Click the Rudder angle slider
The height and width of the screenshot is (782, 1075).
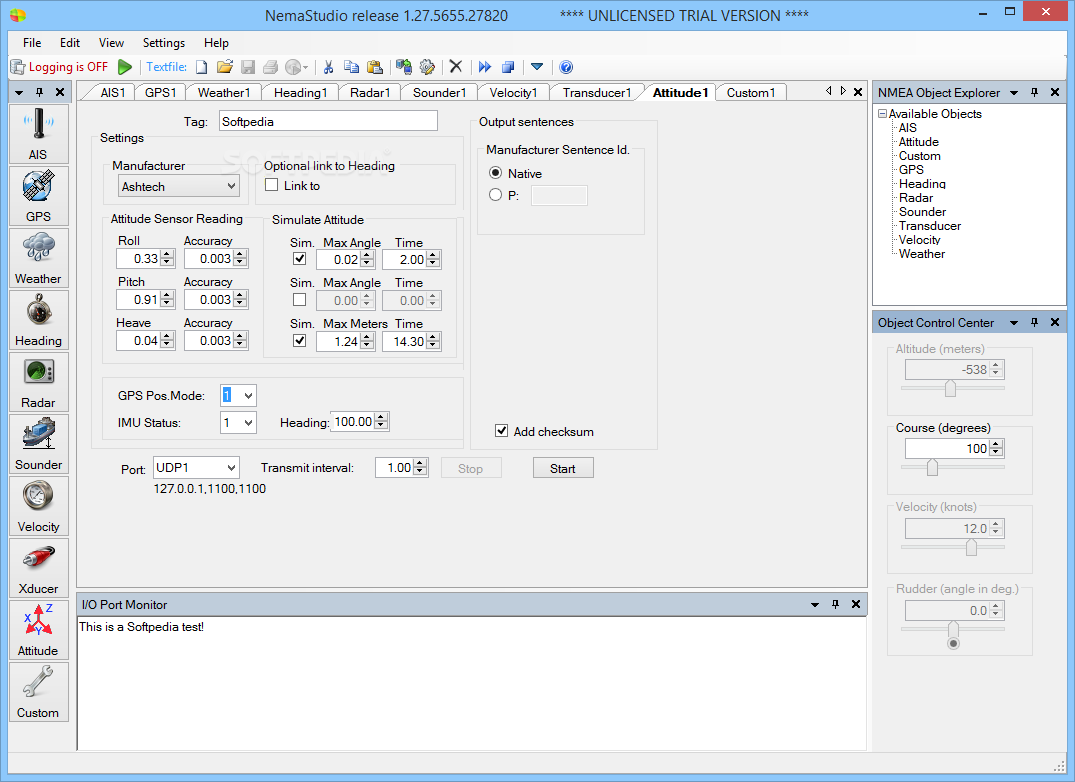[952, 628]
